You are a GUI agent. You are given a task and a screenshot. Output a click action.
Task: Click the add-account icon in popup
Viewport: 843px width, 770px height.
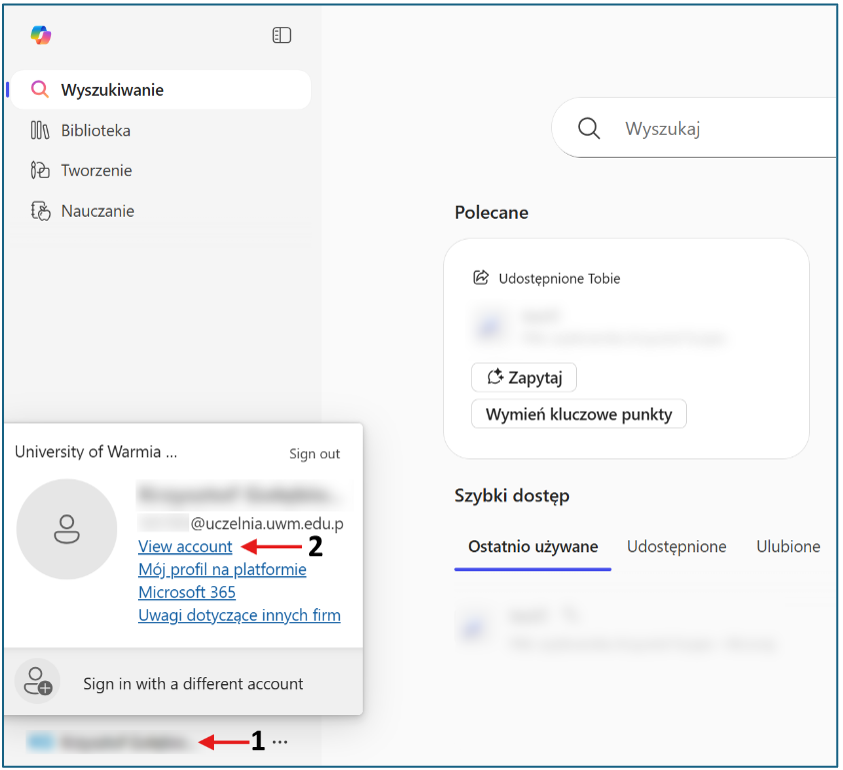click(x=38, y=683)
